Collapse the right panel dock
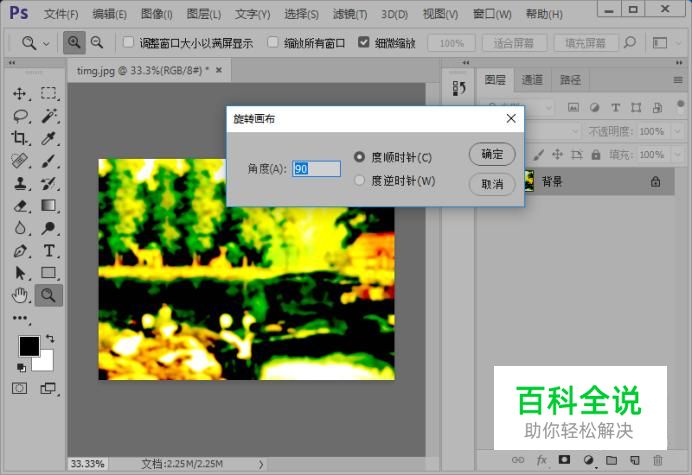This screenshot has width=692, height=475. 679,63
